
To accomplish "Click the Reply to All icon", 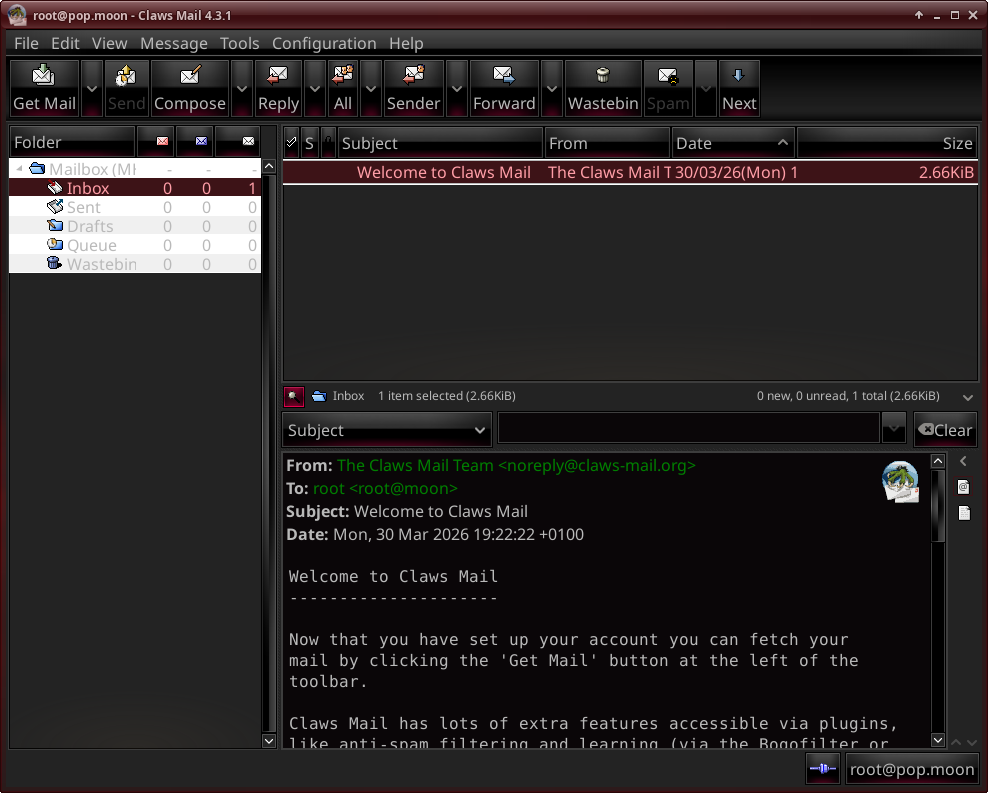I will coord(343,88).
